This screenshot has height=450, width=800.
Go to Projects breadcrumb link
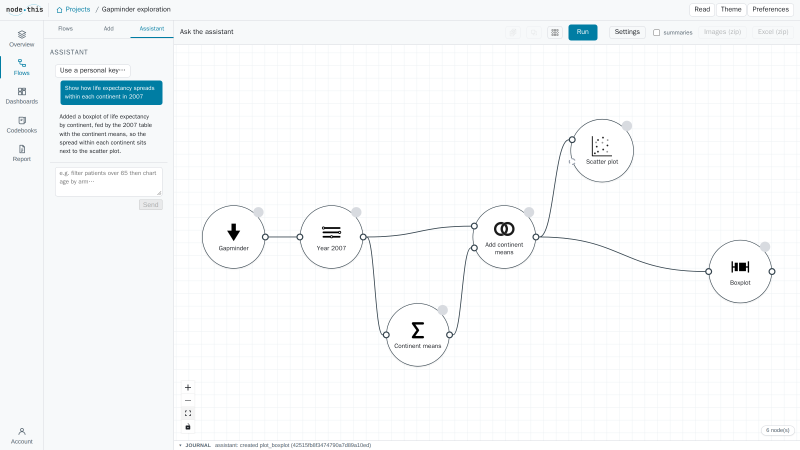(x=78, y=10)
